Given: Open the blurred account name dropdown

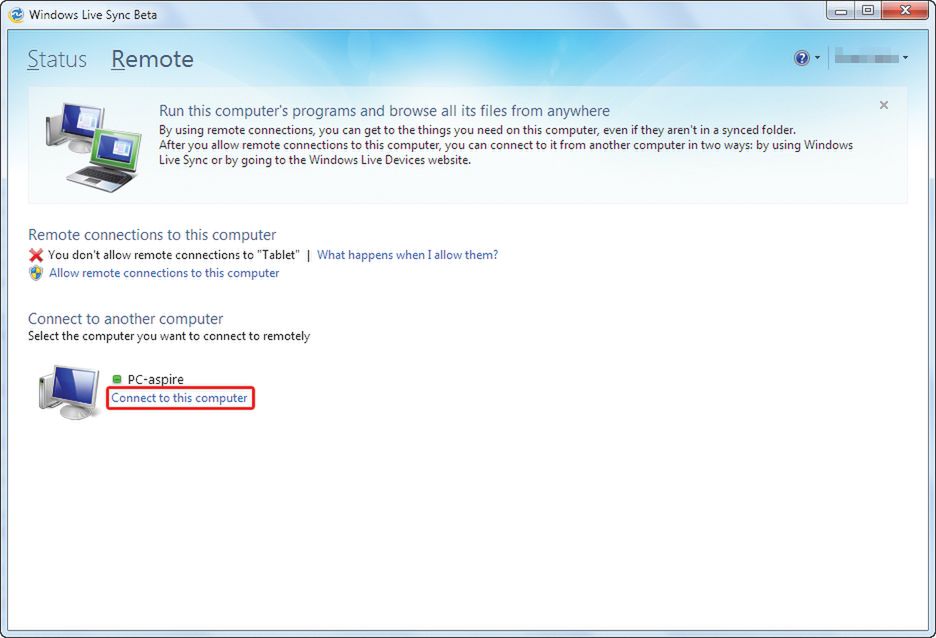Looking at the screenshot, I should point(871,58).
